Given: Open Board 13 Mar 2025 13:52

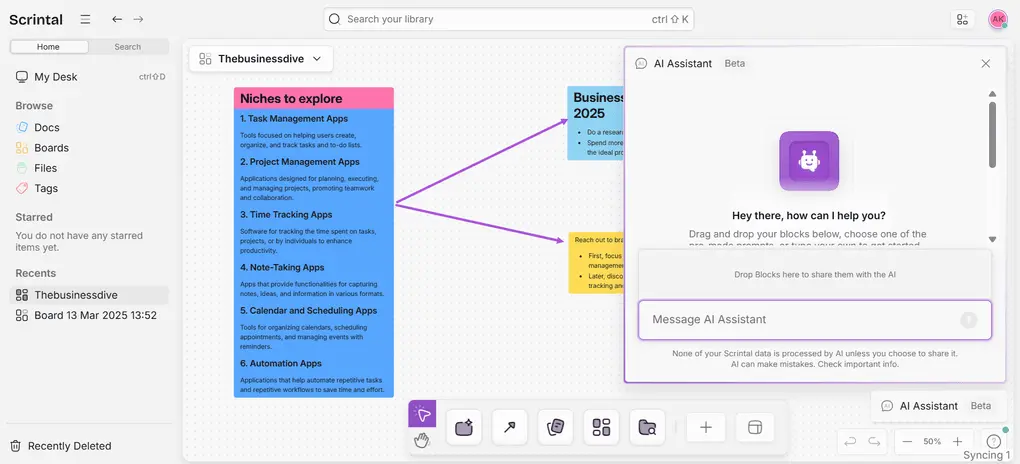Looking at the screenshot, I should click(95, 315).
